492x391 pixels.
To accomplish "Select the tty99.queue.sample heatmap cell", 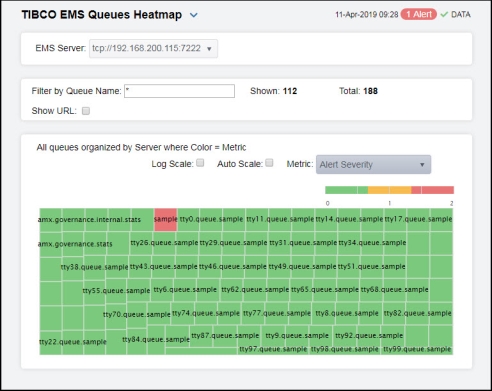I will (x=417, y=349).
